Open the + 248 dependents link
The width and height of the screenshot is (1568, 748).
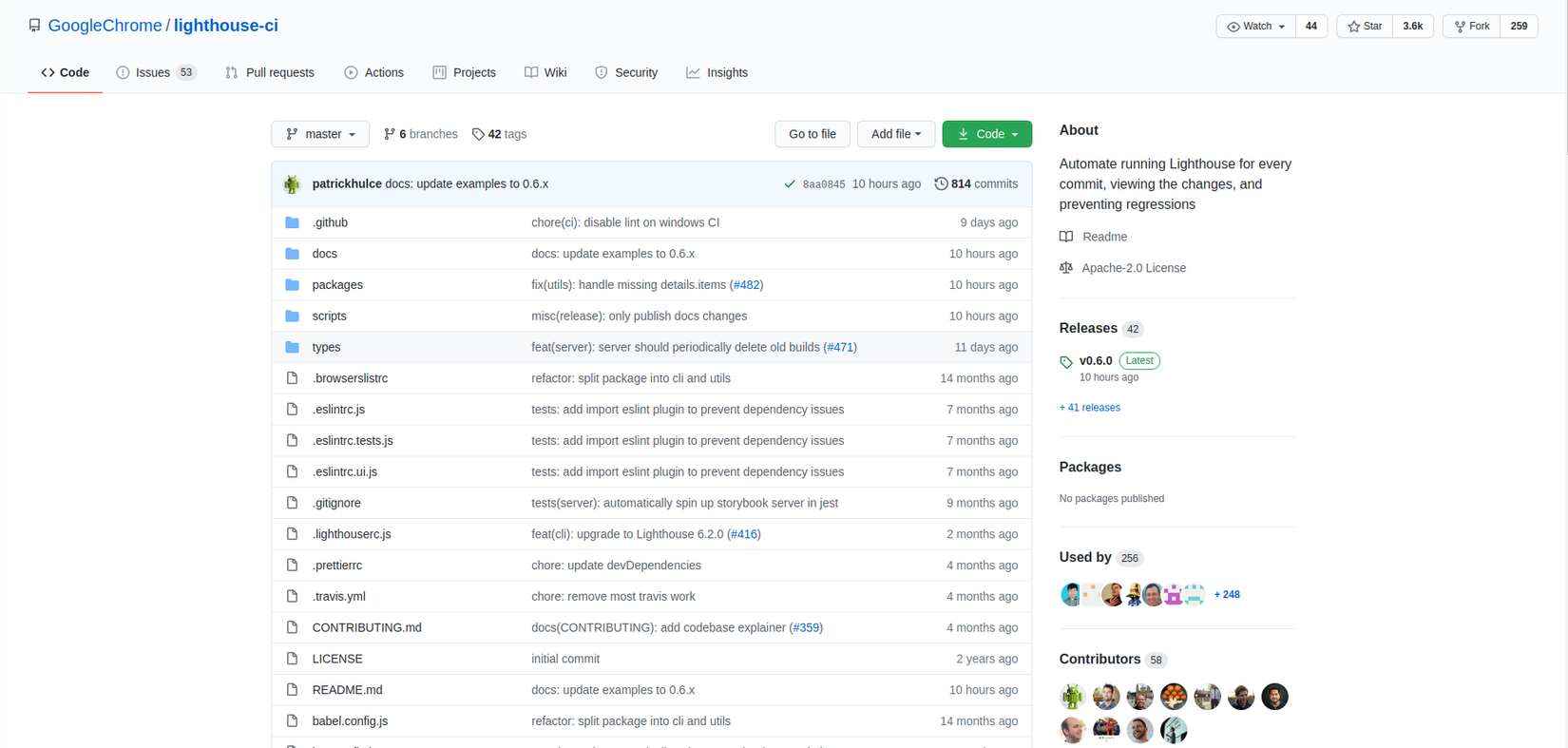tap(1227, 595)
